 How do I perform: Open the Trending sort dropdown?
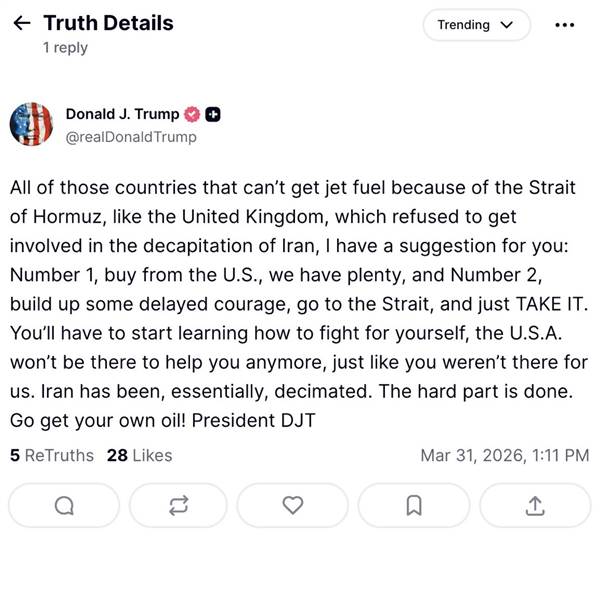coord(475,25)
